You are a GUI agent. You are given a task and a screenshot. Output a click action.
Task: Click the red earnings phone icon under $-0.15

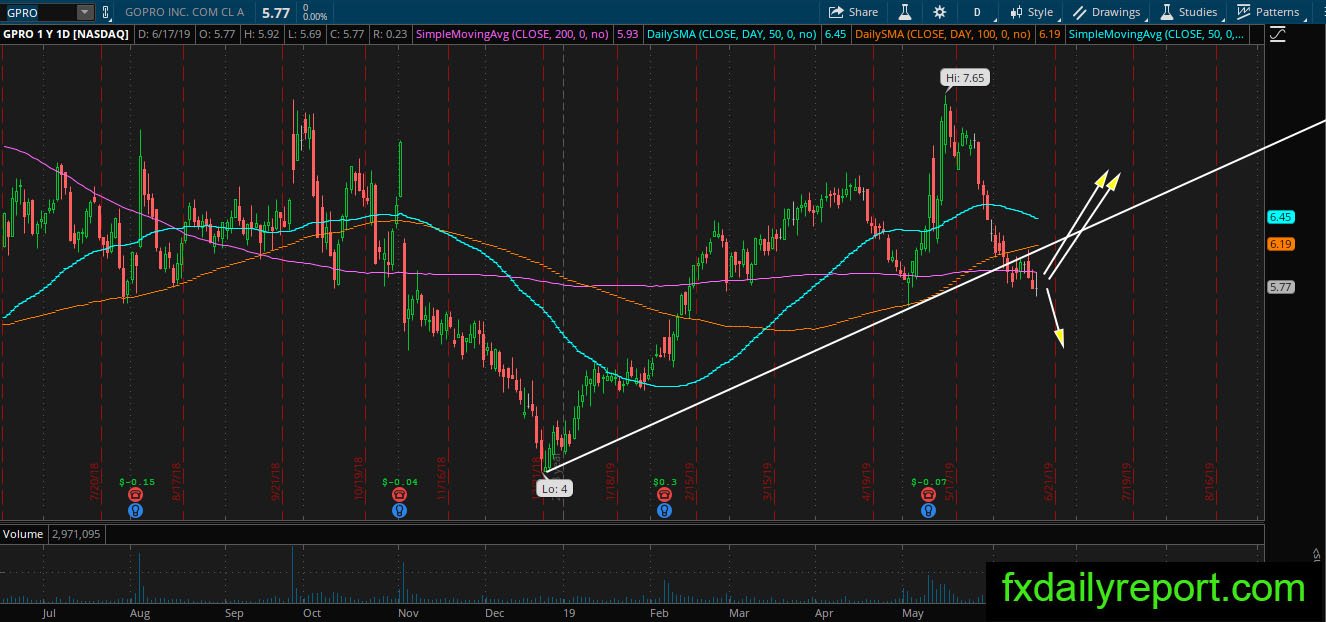(135, 494)
